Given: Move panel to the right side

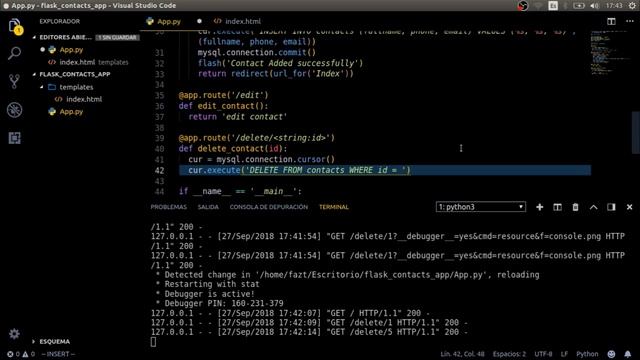Looking at the screenshot, I should [x=611, y=207].
